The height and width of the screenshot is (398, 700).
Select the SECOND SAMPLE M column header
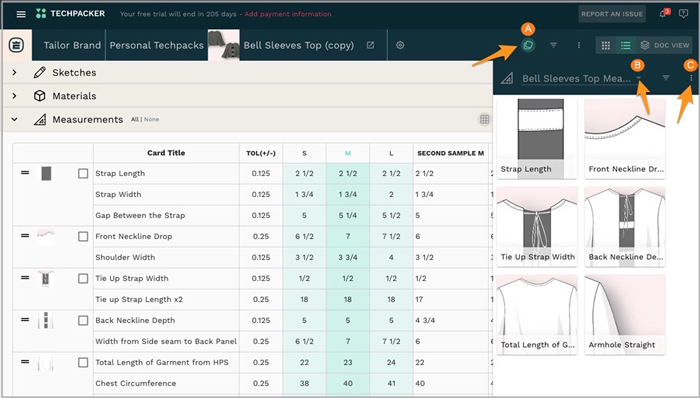coord(450,153)
